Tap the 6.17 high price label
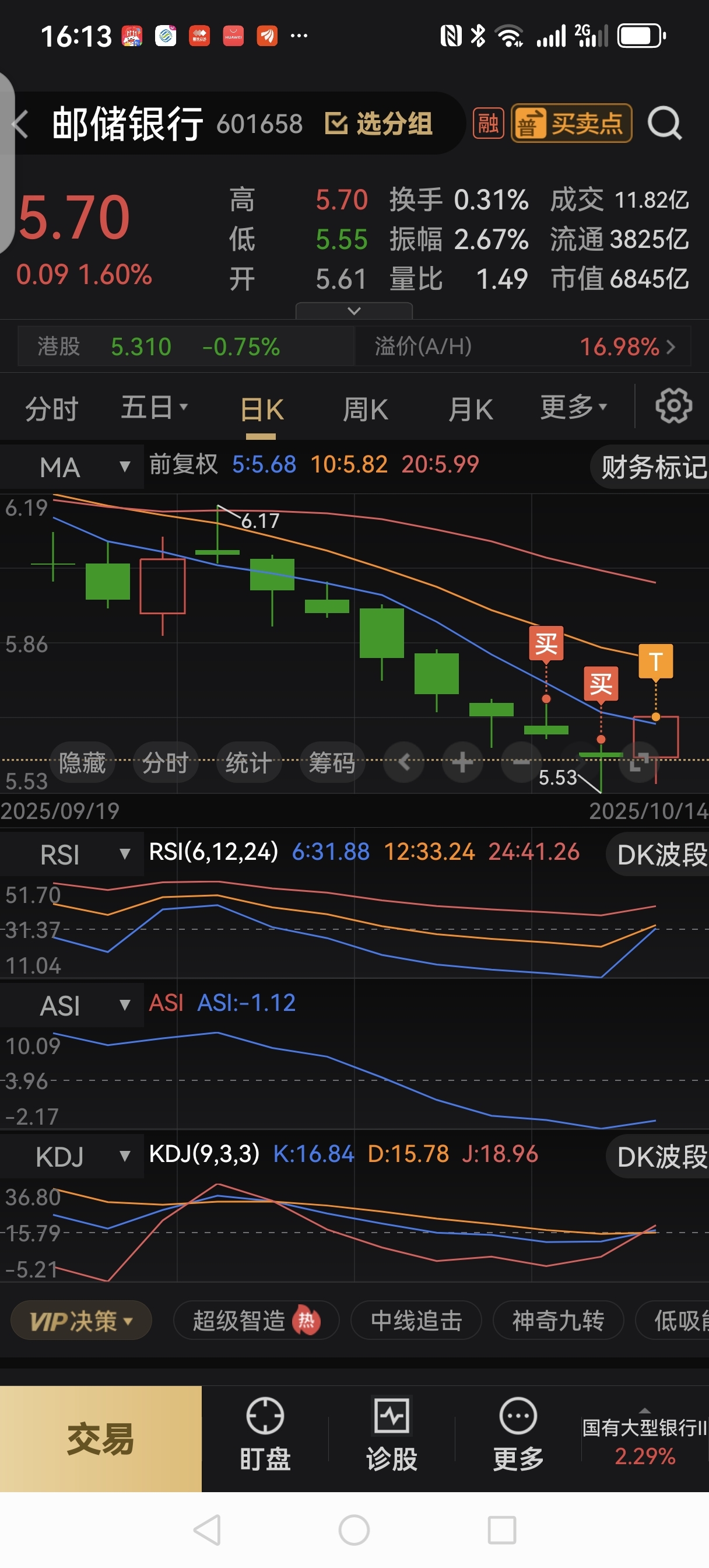The width and height of the screenshot is (709, 1568). point(260,521)
